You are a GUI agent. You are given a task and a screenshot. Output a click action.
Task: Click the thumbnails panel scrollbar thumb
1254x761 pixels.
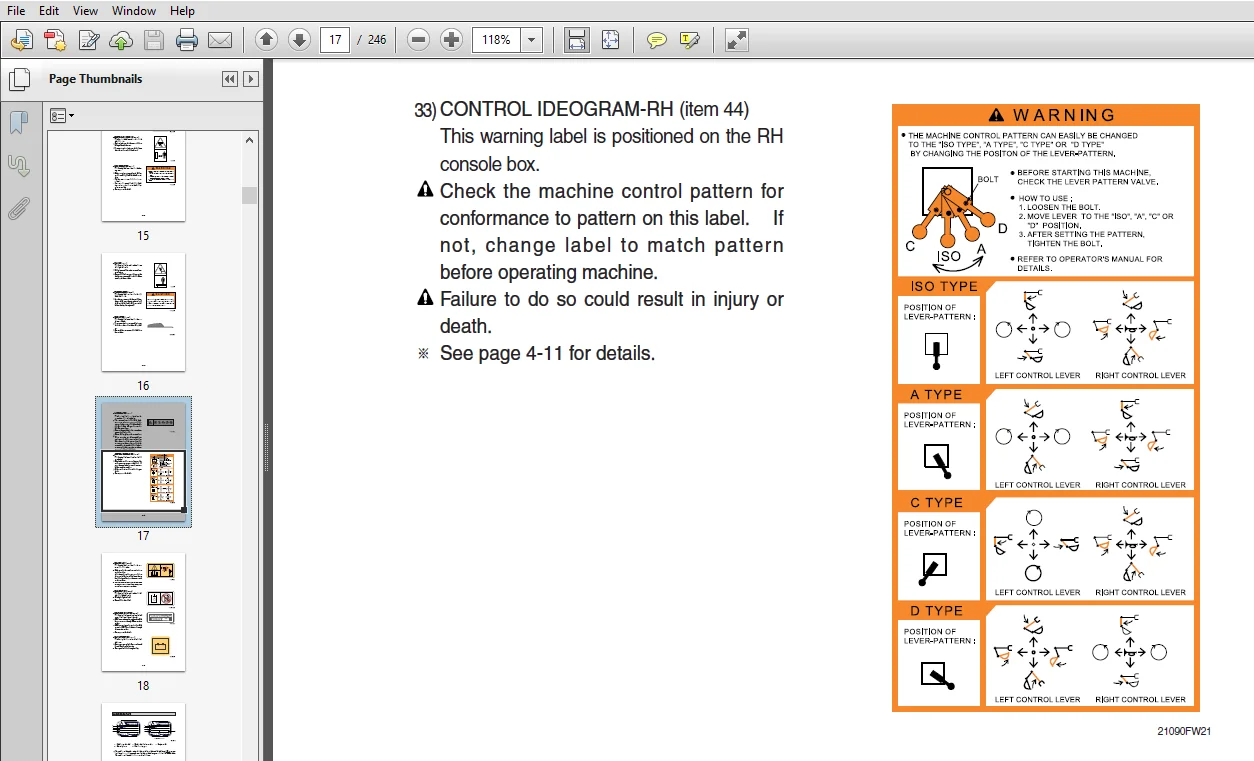250,195
